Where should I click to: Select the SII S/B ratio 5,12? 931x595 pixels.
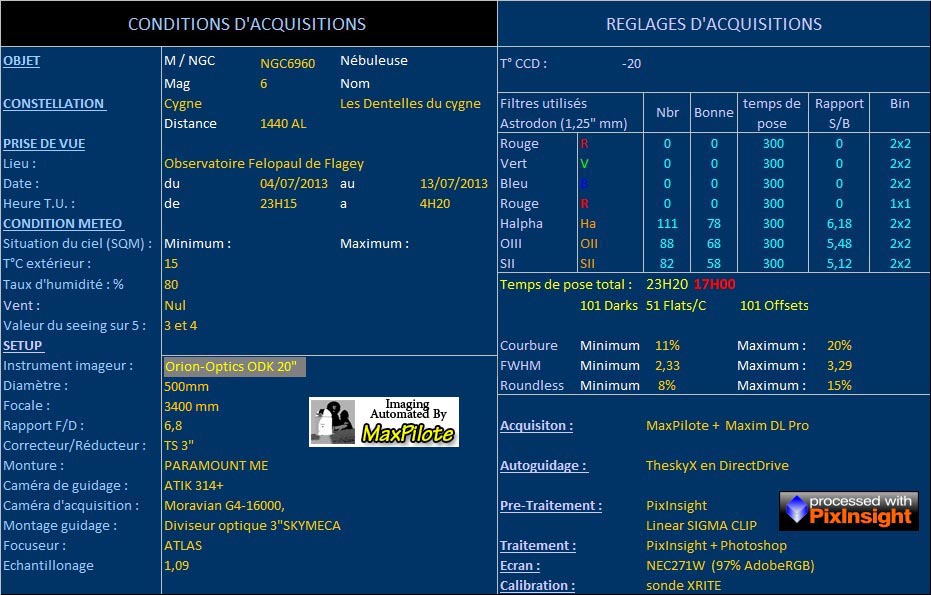point(839,264)
